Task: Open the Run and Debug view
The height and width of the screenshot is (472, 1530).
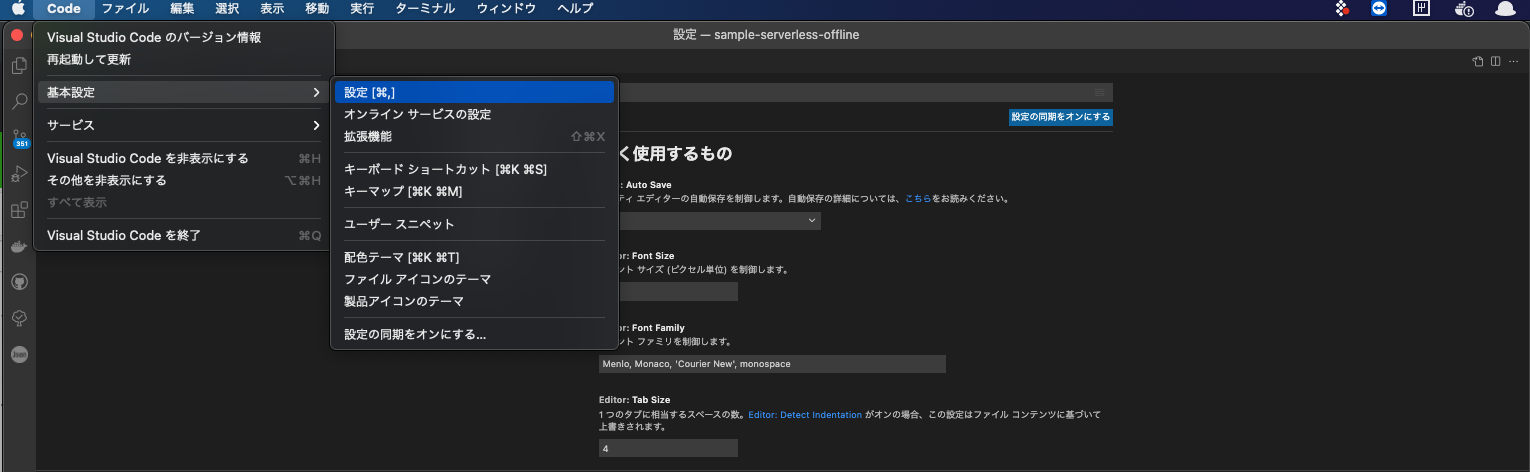Action: (x=19, y=174)
